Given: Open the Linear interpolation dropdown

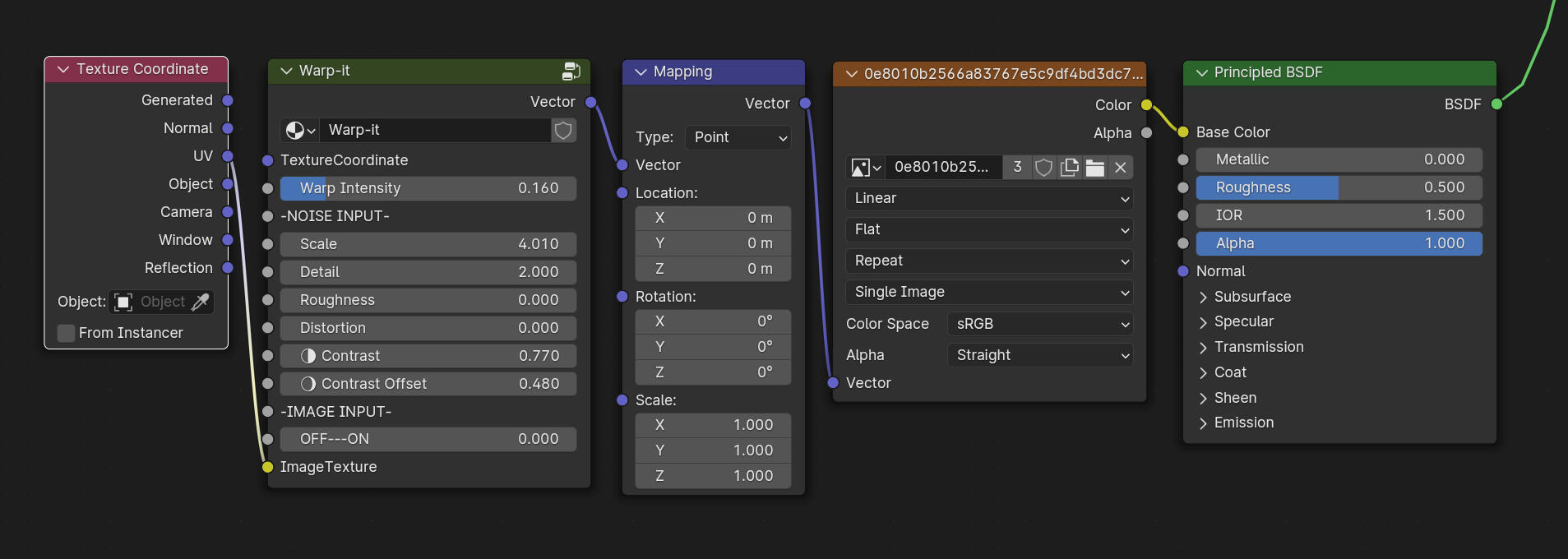Looking at the screenshot, I should coord(989,199).
